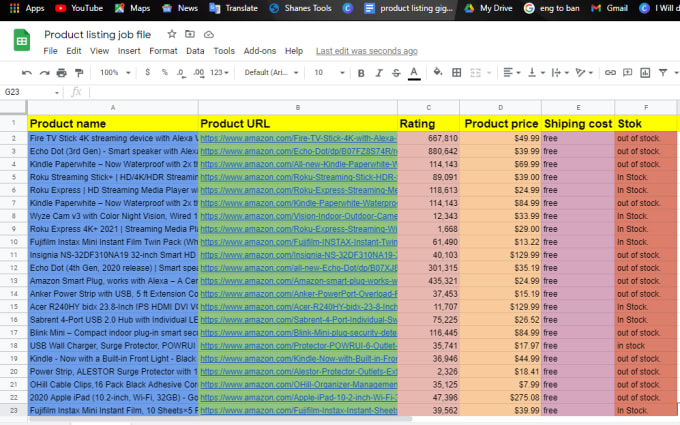Viewport: 680px width, 425px height.
Task: Click the formula bar input
Action: (384, 92)
